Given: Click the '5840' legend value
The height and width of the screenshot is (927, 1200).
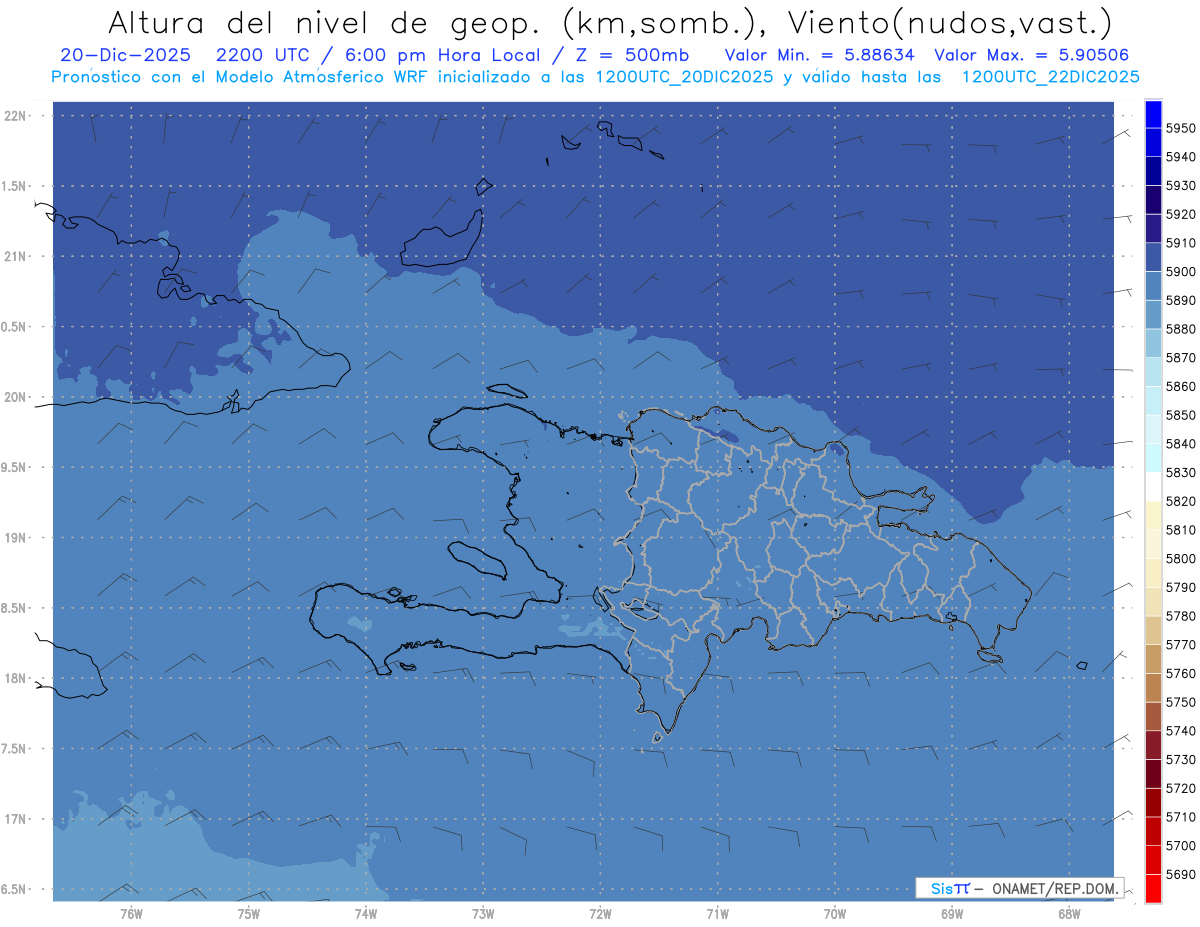Looking at the screenshot, I should pos(1181,444).
